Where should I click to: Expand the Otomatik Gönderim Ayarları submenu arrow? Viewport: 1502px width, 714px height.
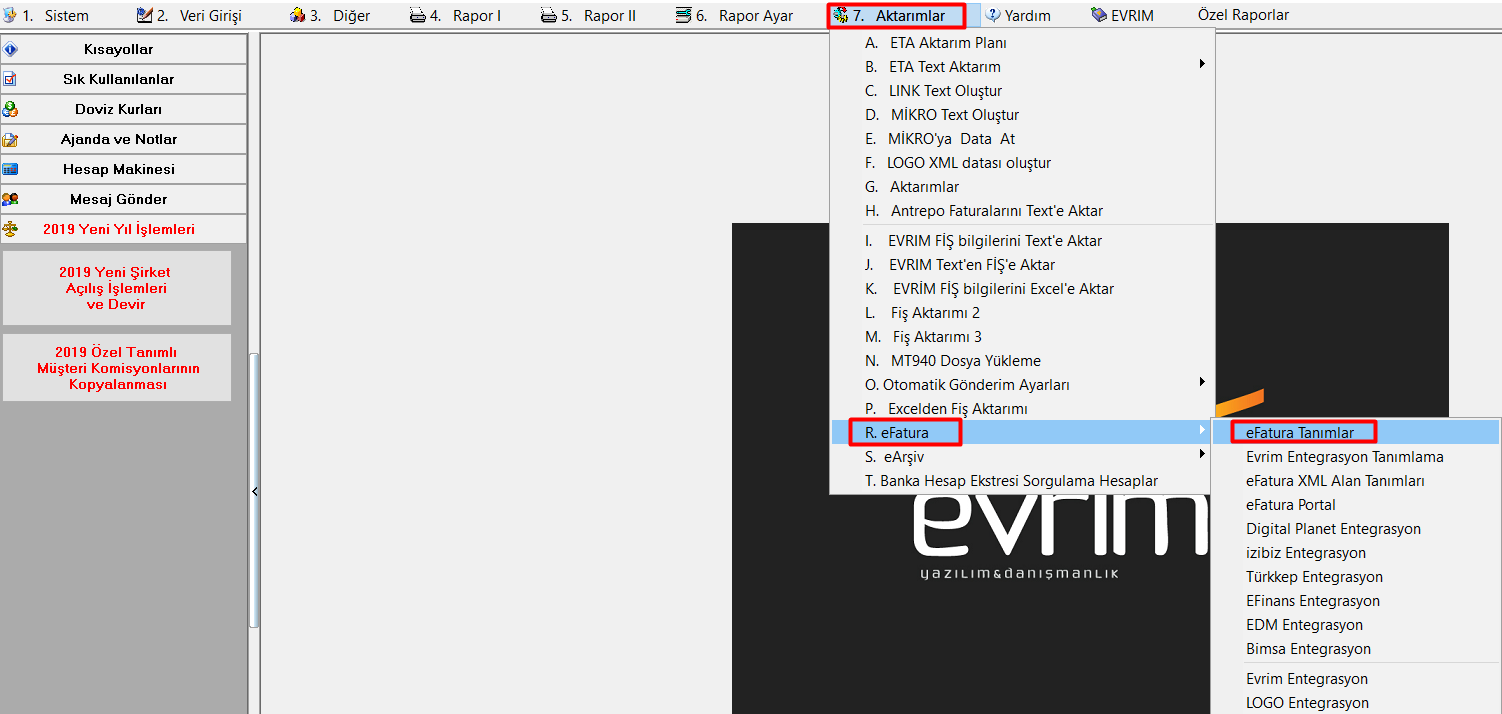[1202, 383]
